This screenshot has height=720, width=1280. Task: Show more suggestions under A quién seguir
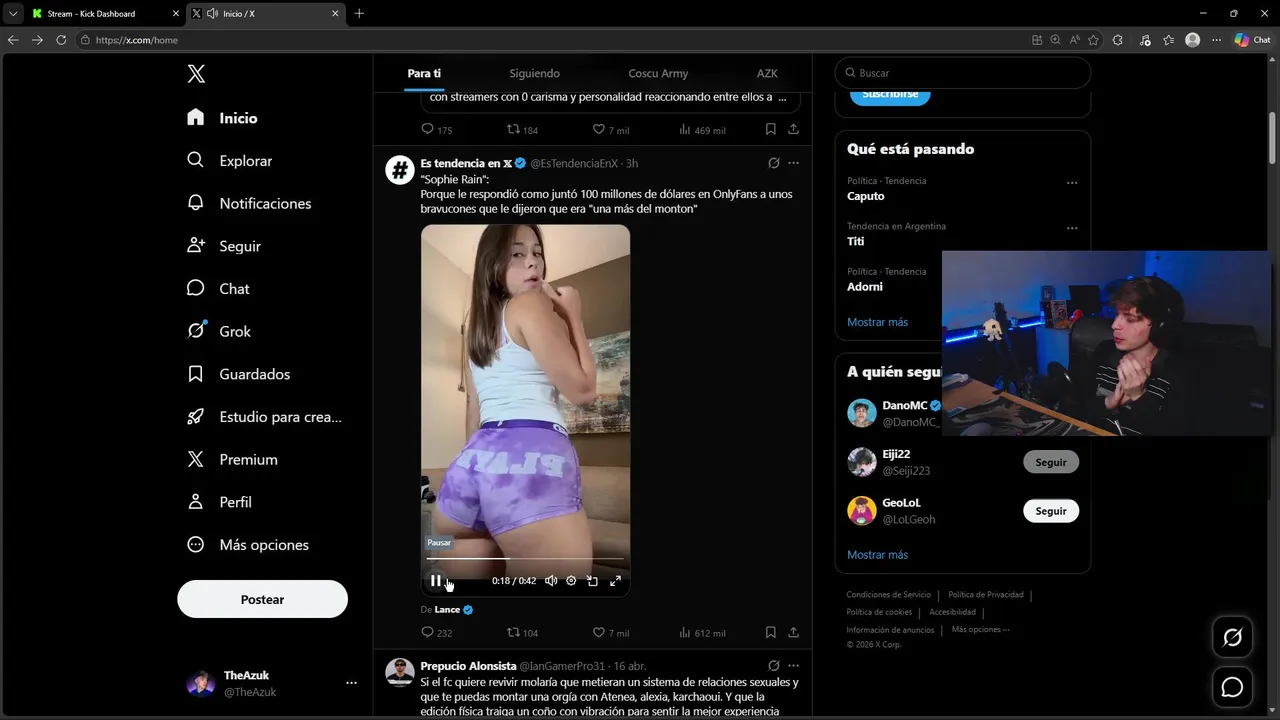(877, 554)
